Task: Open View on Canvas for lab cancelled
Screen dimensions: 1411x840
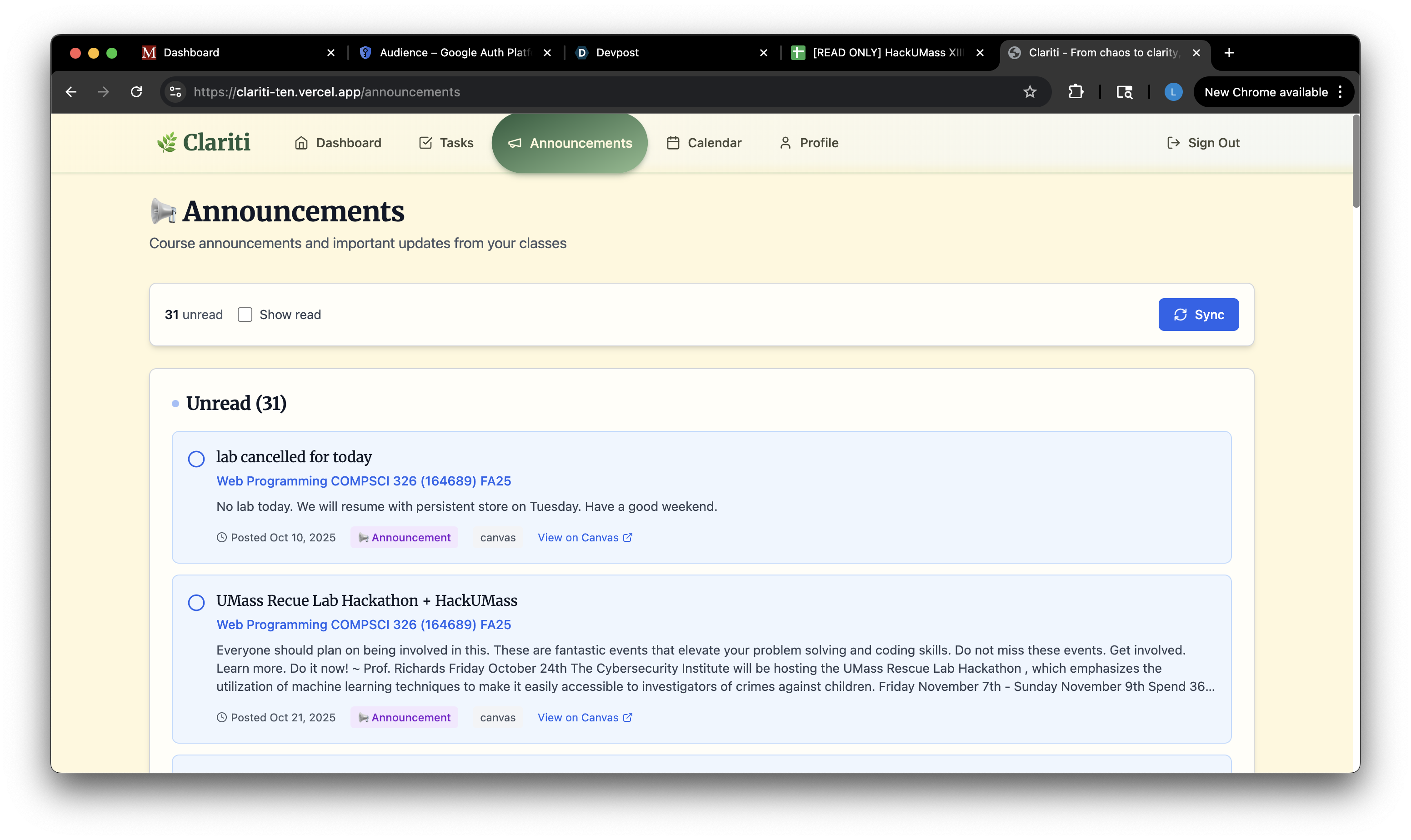Action: click(x=584, y=537)
